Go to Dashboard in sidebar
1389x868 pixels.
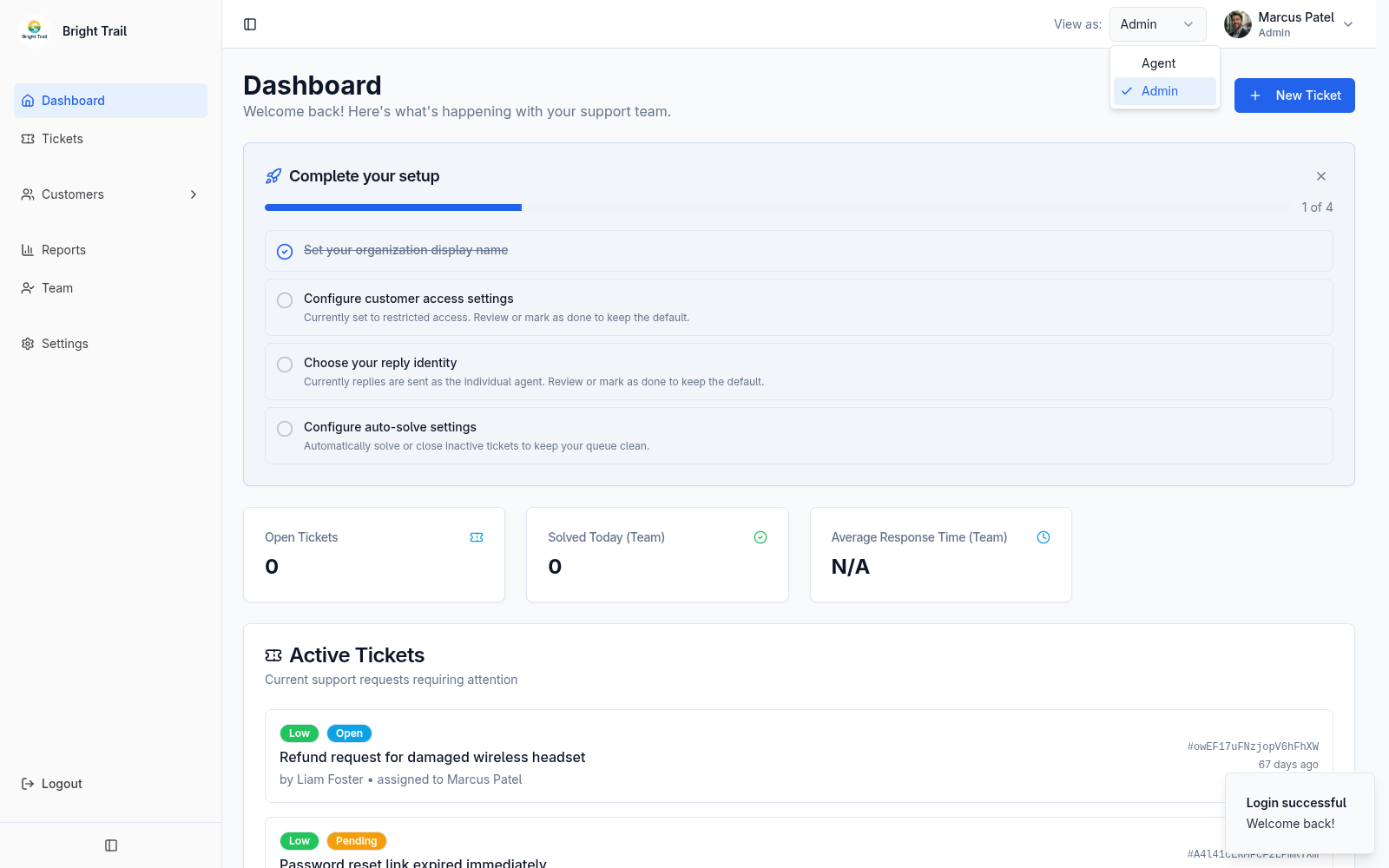(110, 101)
